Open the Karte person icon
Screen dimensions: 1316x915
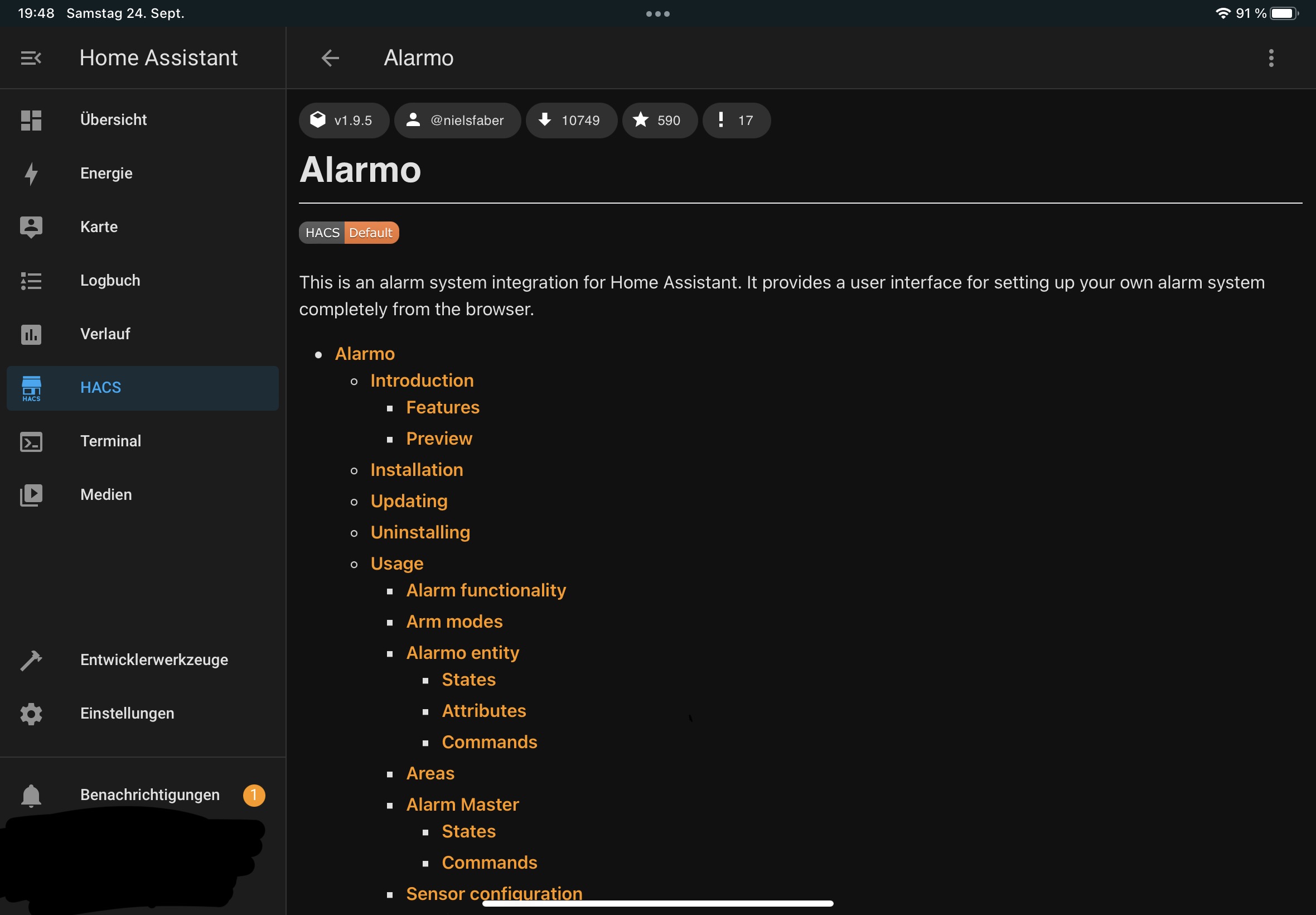(31, 227)
